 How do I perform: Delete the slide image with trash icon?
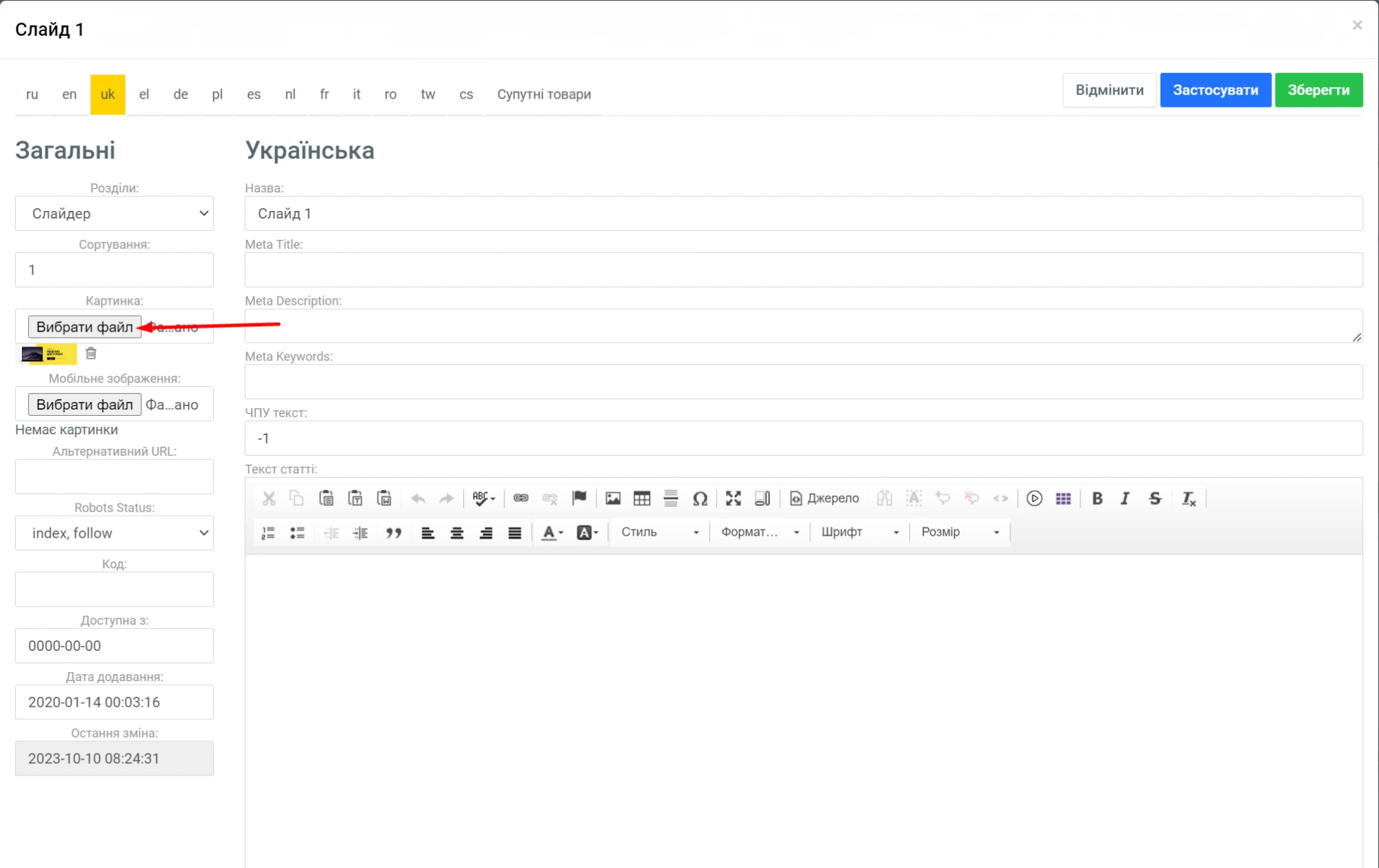91,354
